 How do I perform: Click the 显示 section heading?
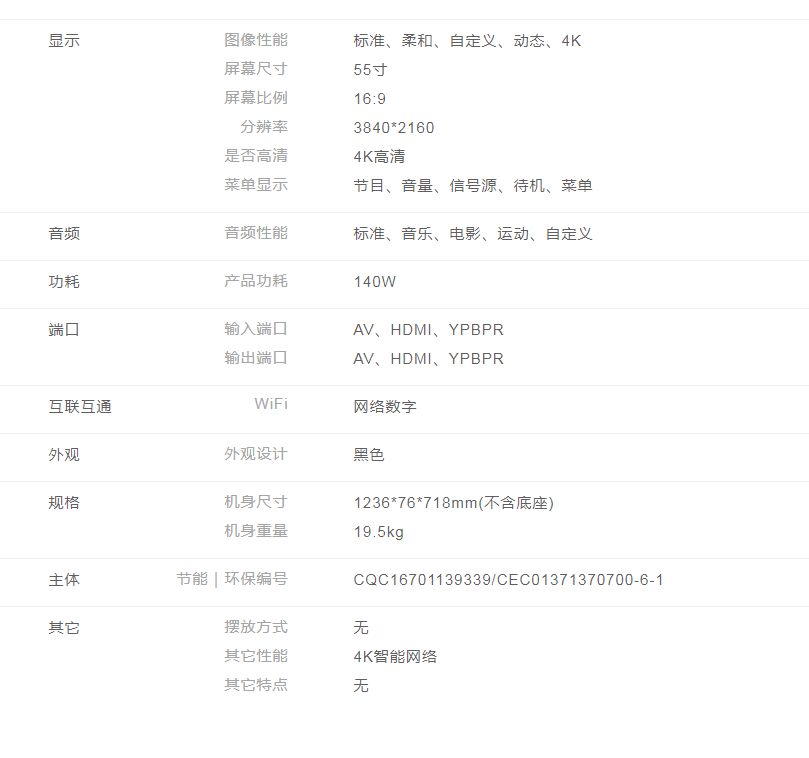coord(64,41)
